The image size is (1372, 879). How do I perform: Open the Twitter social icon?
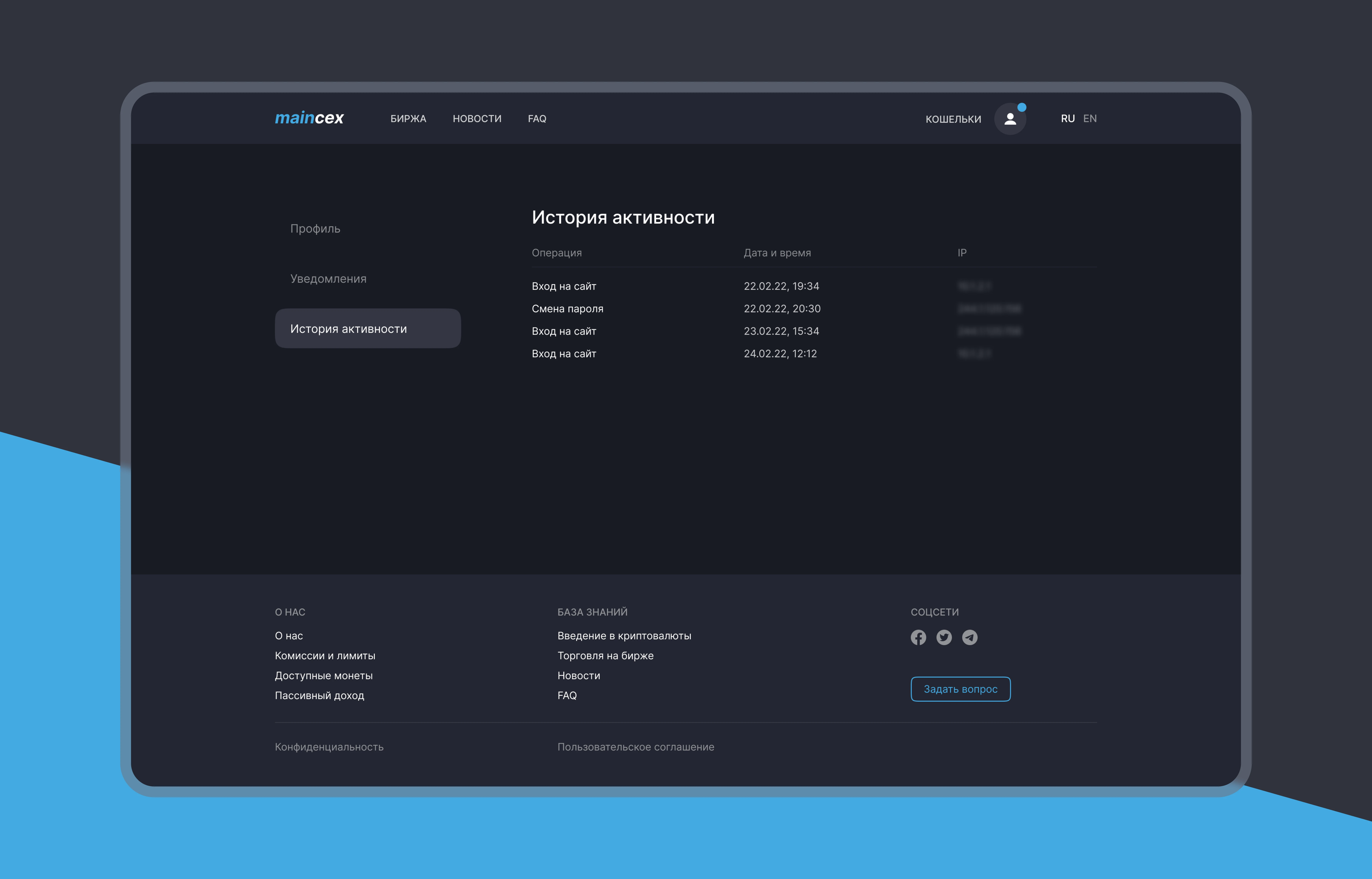[944, 637]
